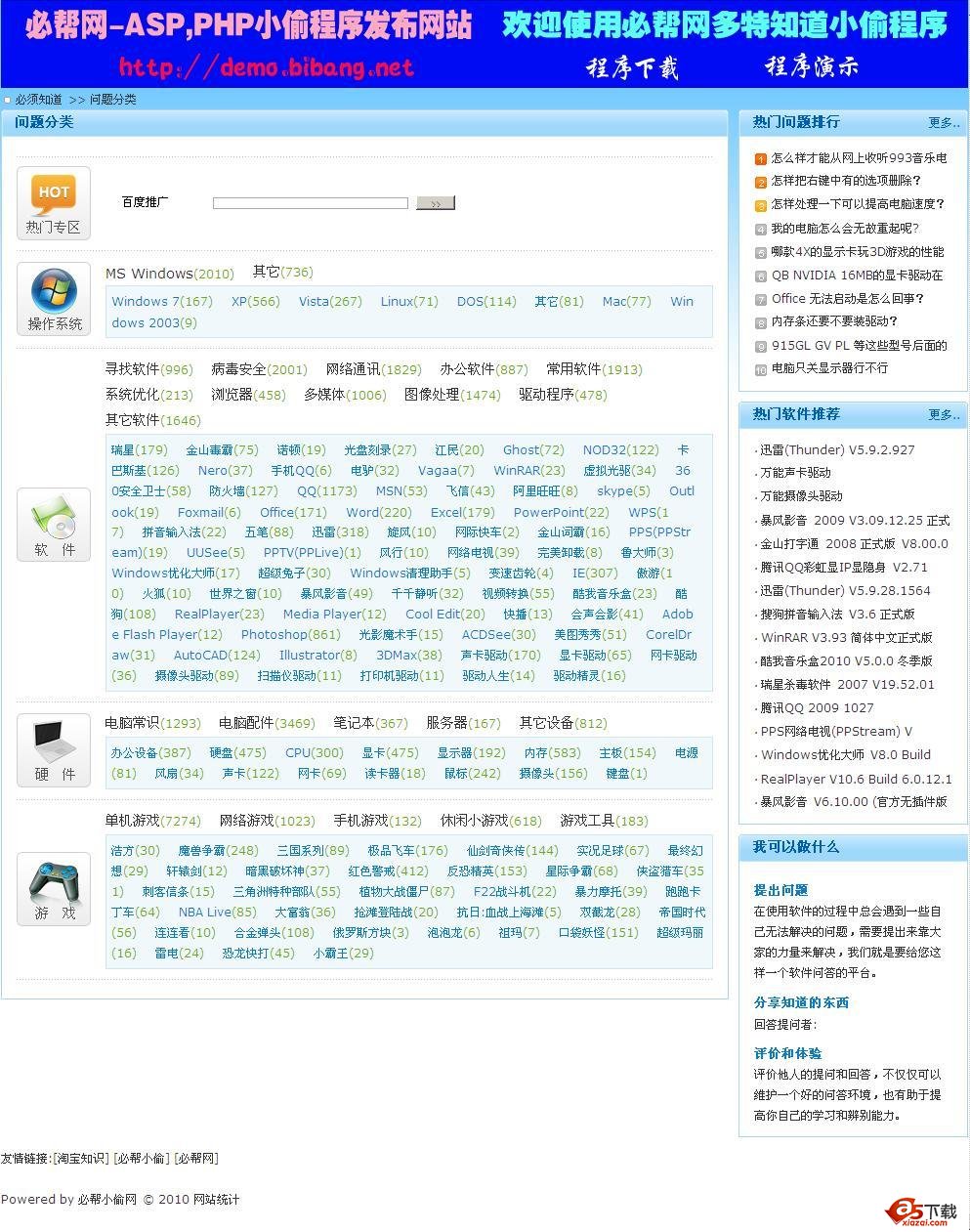The image size is (970, 1232).
Task: Open 电脑配件(3469) category
Action: point(268,723)
